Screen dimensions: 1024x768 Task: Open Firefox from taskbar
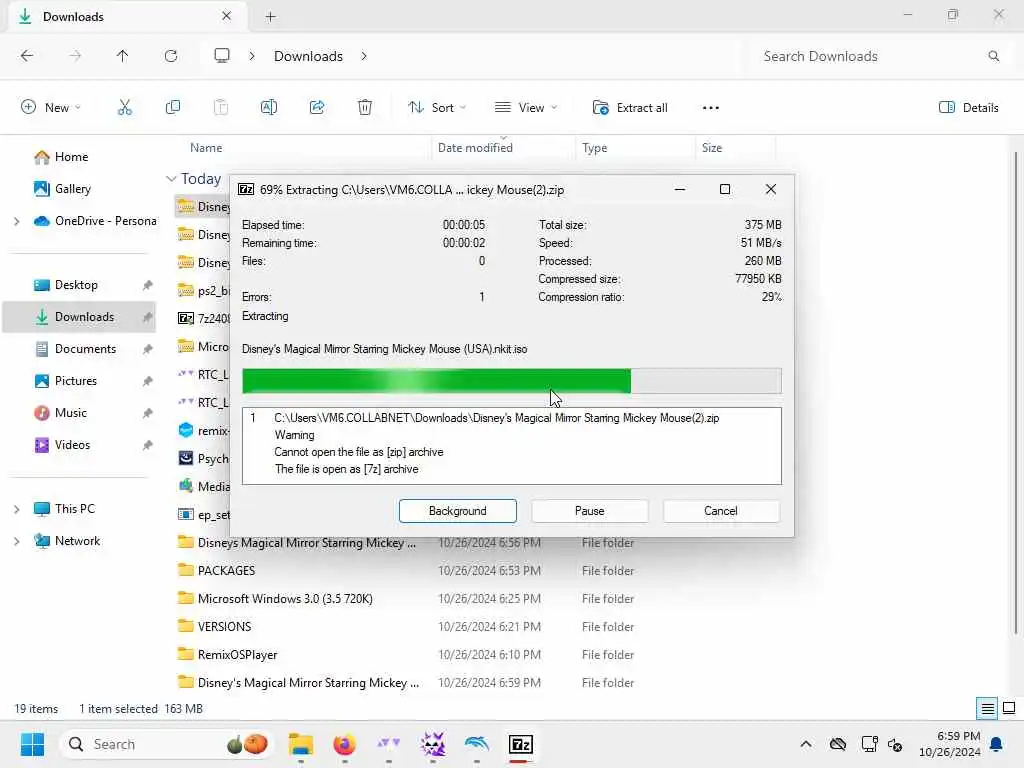[344, 744]
